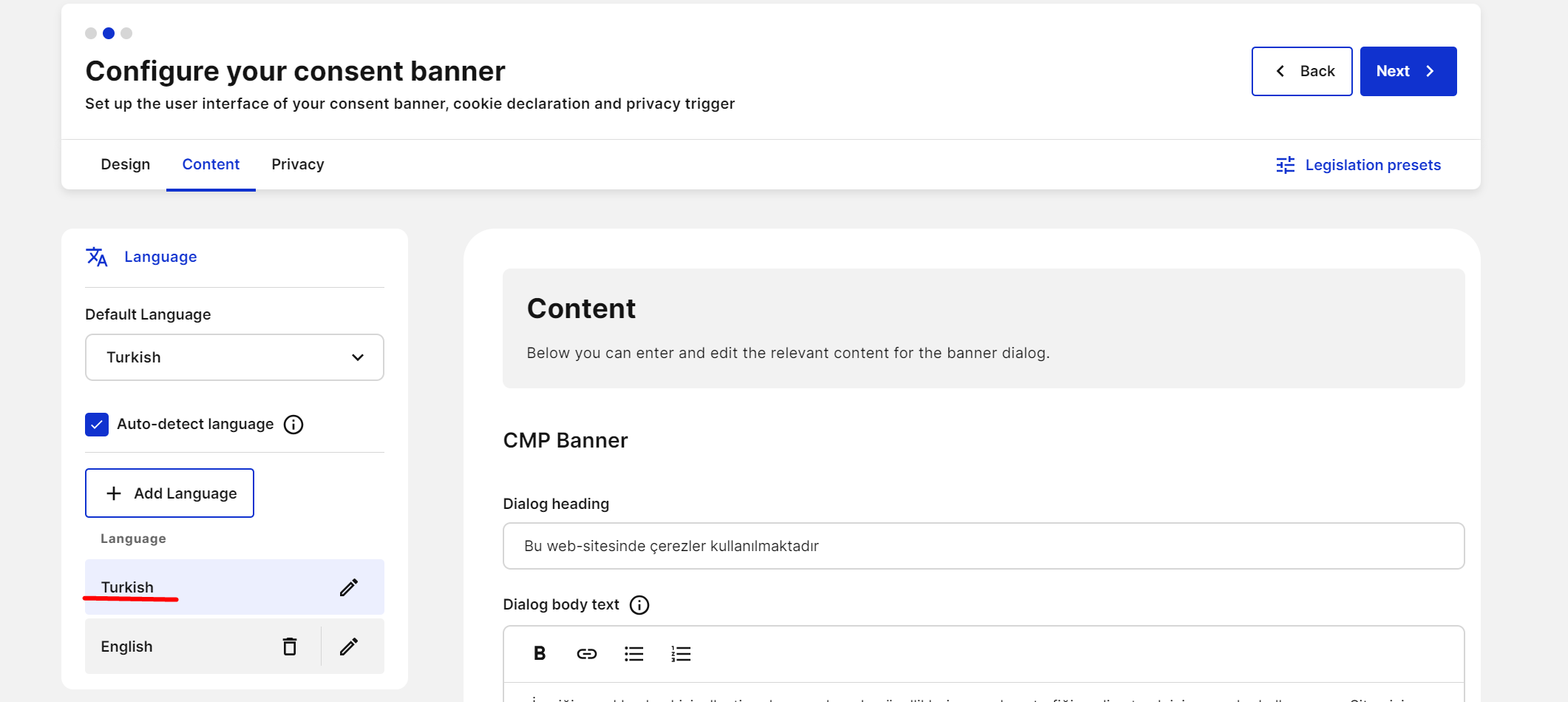This screenshot has width=1568, height=702.
Task: Edit Turkish language with pencil icon
Action: [x=349, y=587]
